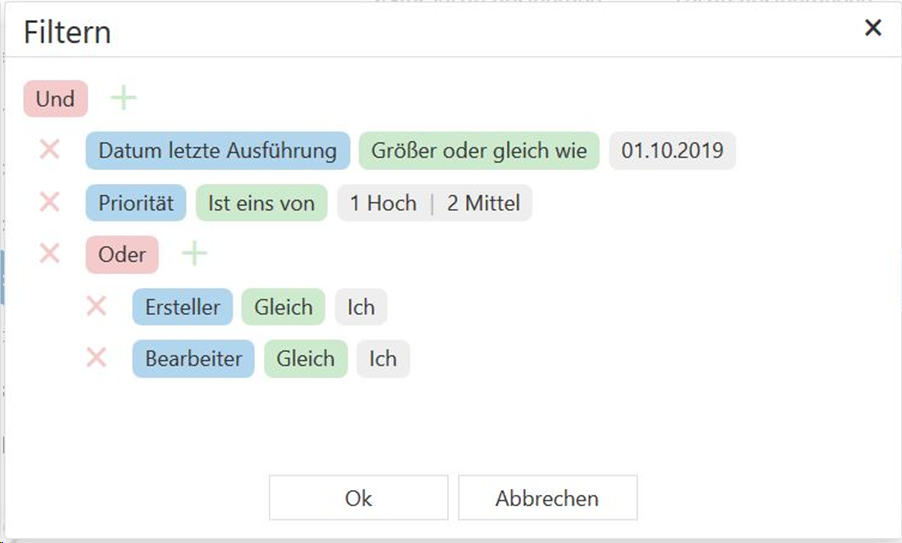Edit the 01.10.2019 date value
The height and width of the screenshot is (543, 902).
coord(672,151)
